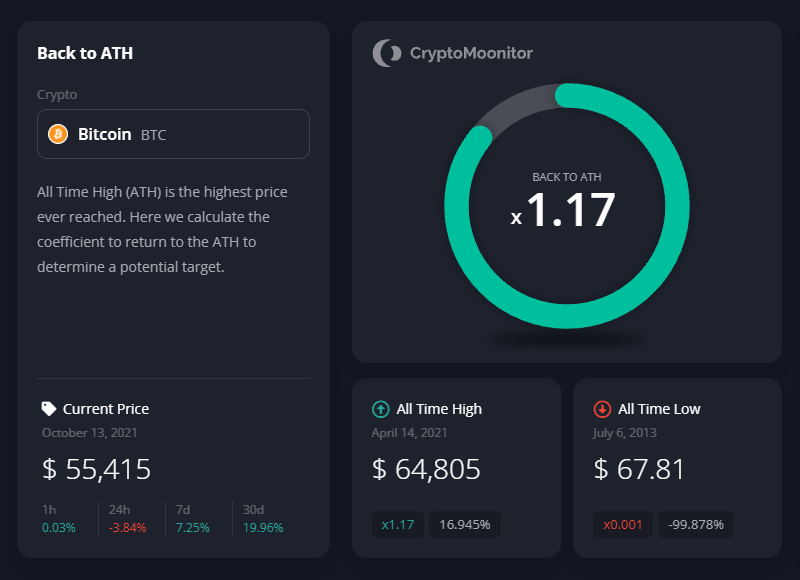Click the Current Price tag icon

coord(49,408)
